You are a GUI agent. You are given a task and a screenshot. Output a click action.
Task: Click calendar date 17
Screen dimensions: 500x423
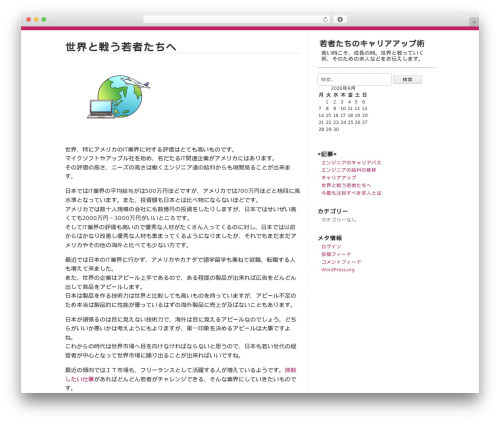(343, 115)
